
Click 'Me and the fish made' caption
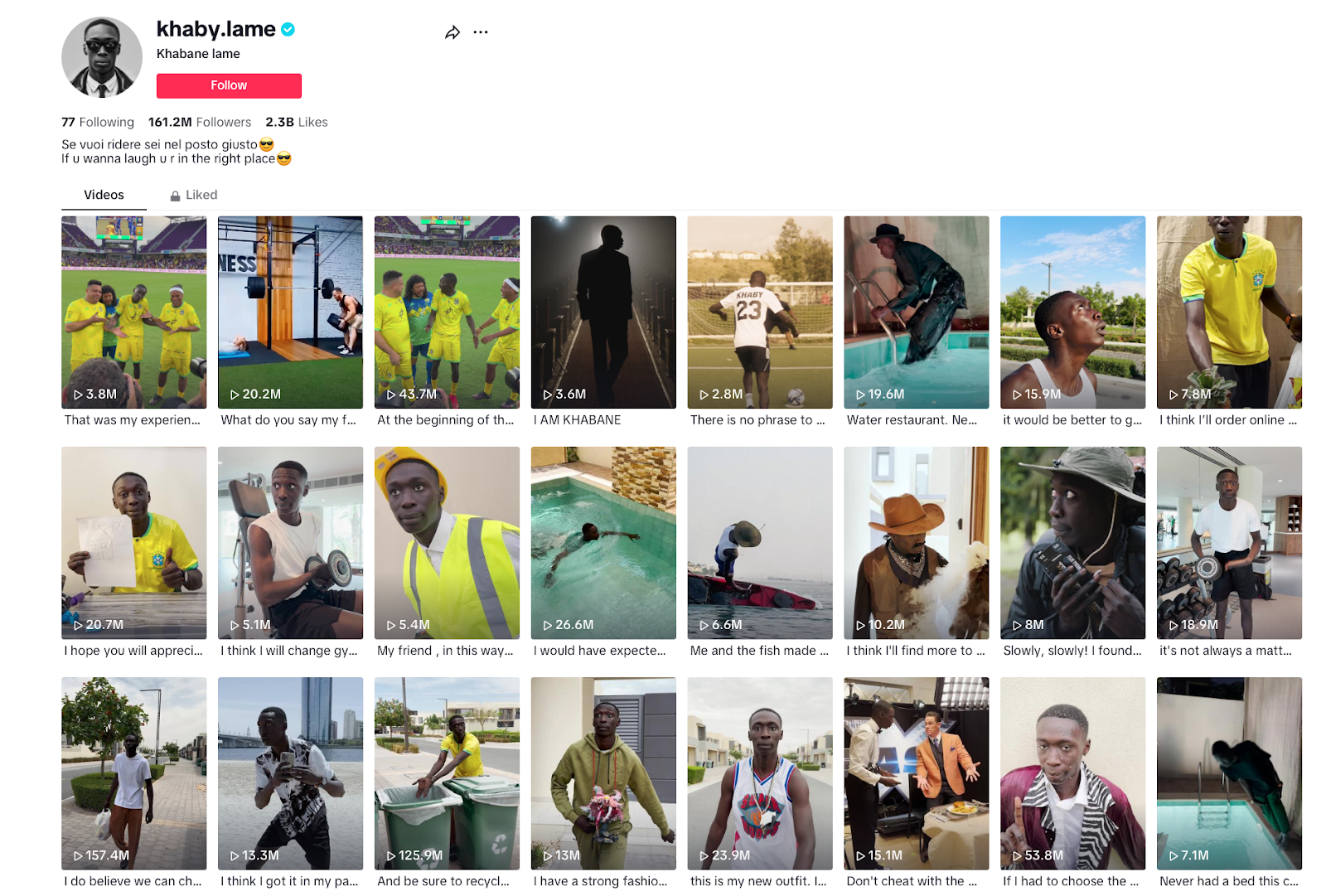point(759,651)
